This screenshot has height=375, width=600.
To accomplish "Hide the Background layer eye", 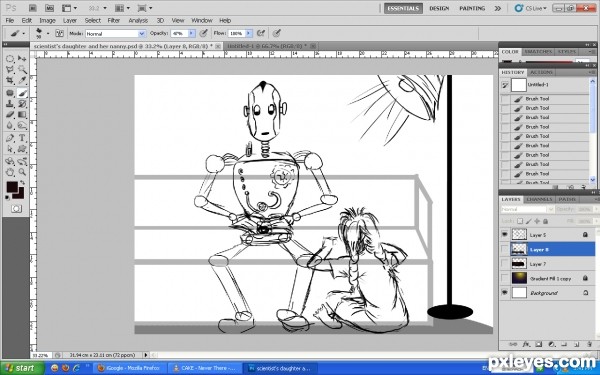I will click(505, 293).
